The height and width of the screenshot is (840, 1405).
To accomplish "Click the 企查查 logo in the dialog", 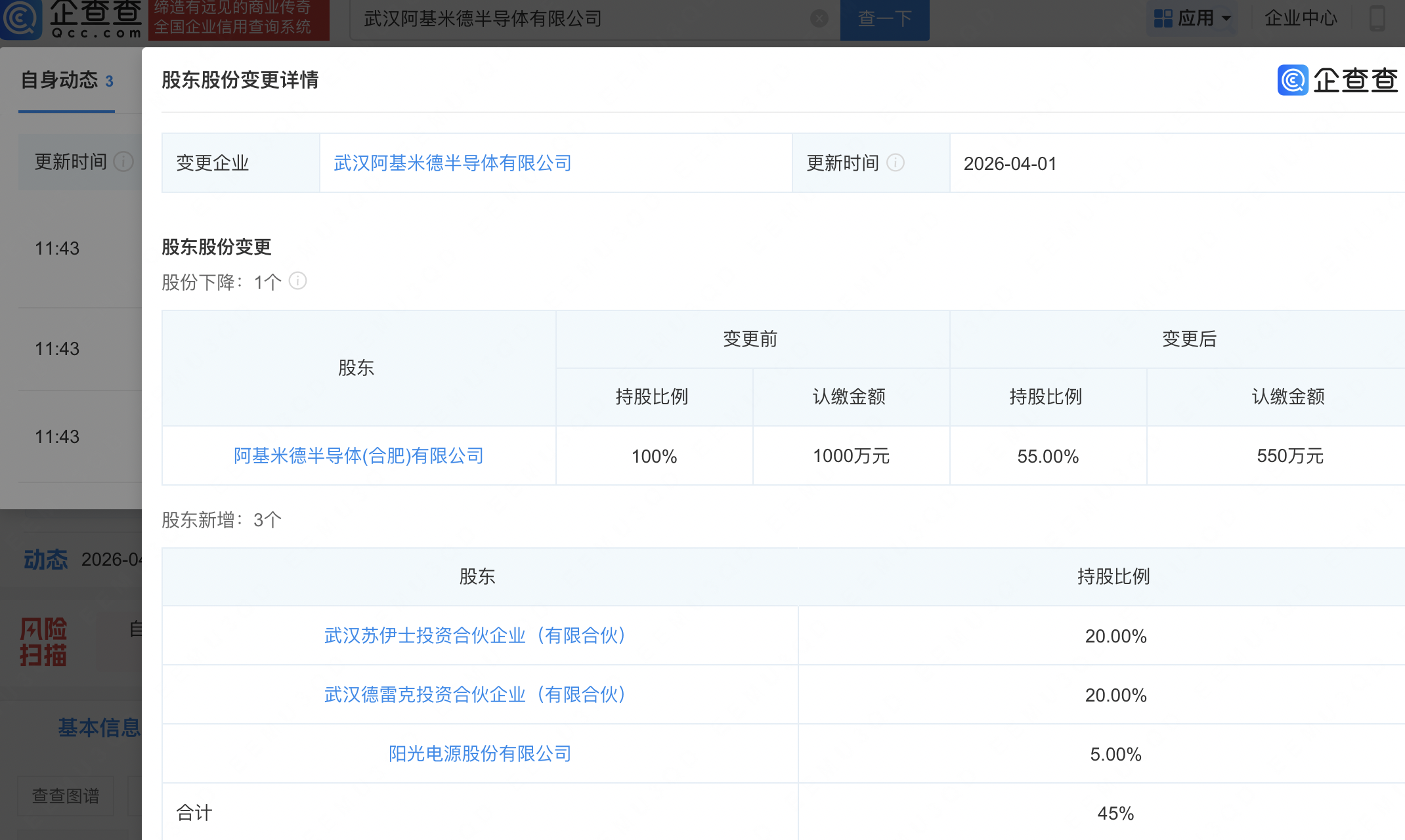I will coord(1337,80).
